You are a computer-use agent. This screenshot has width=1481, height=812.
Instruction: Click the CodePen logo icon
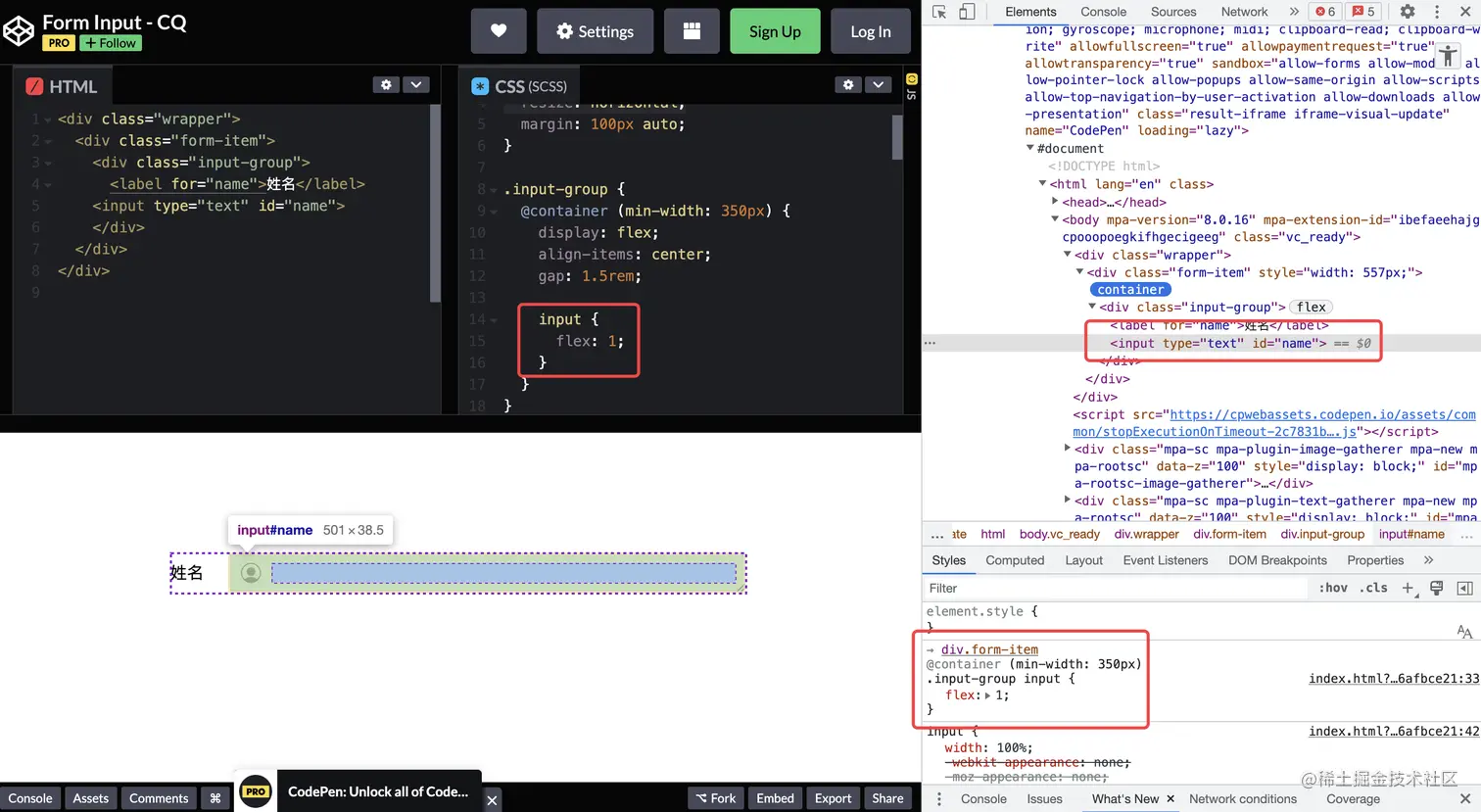[x=19, y=31]
